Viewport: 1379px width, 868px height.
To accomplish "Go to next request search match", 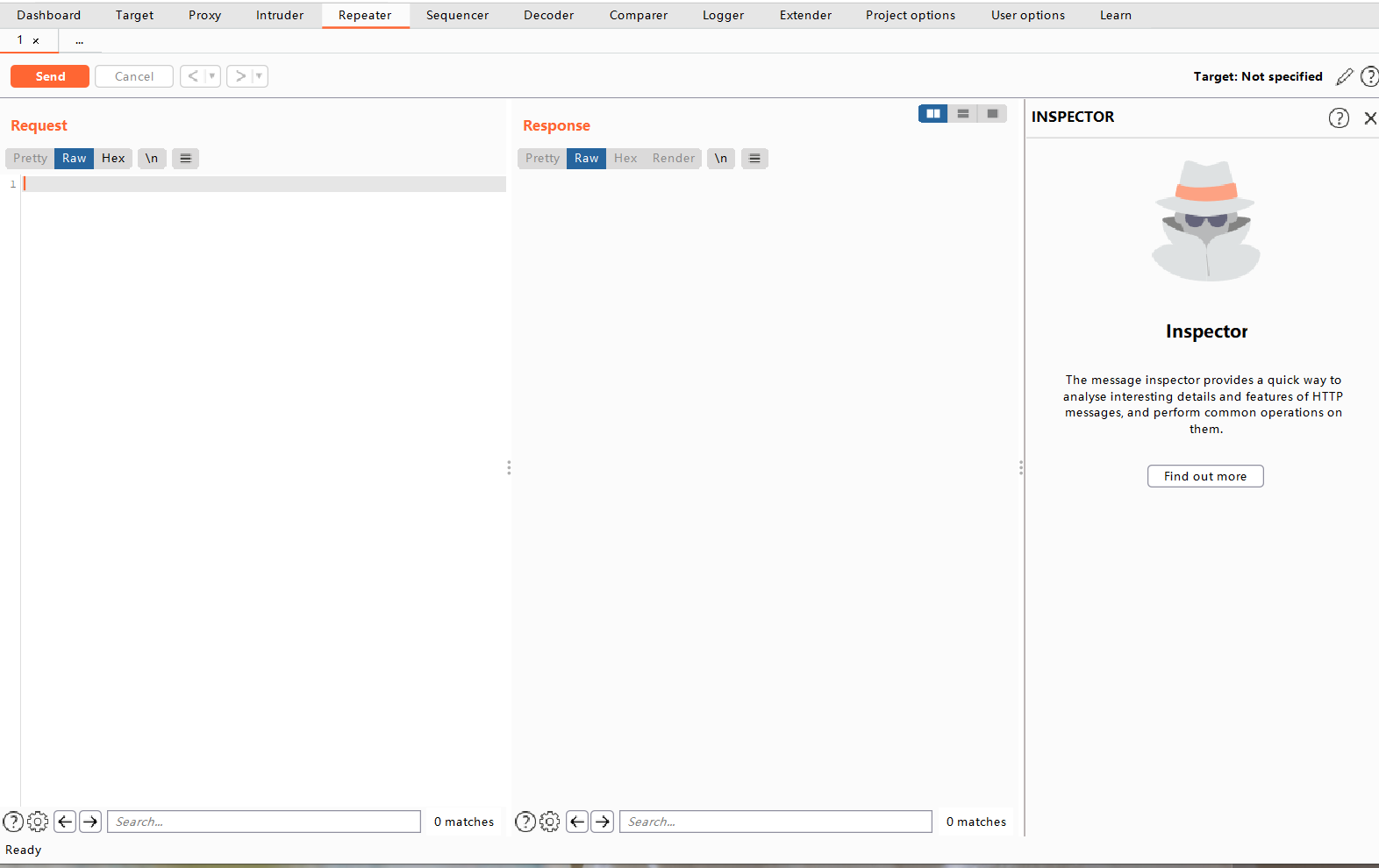I will (90, 822).
